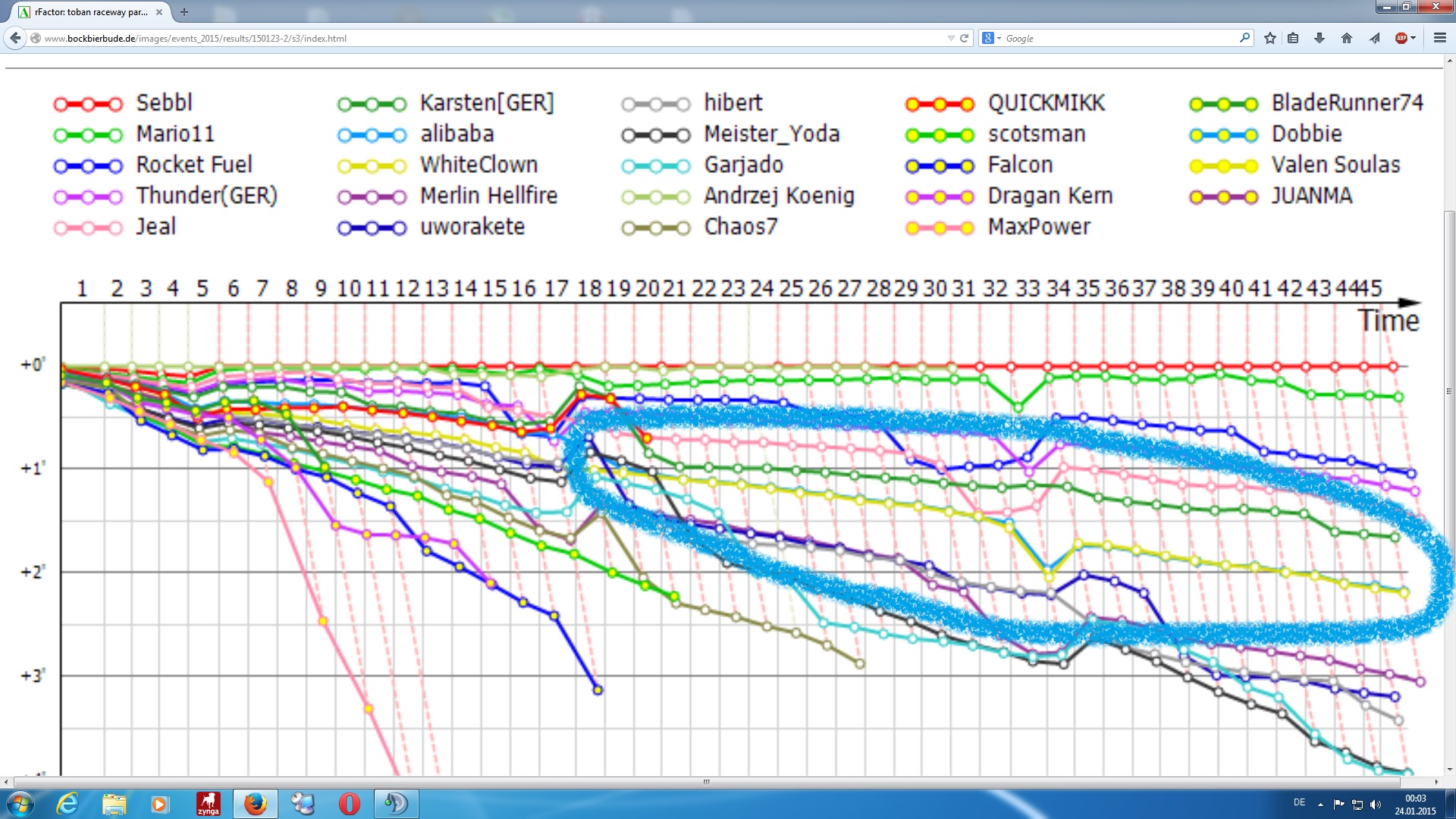The height and width of the screenshot is (819, 1456).
Task: Open the Opera browser taskbar icon
Action: click(x=349, y=803)
